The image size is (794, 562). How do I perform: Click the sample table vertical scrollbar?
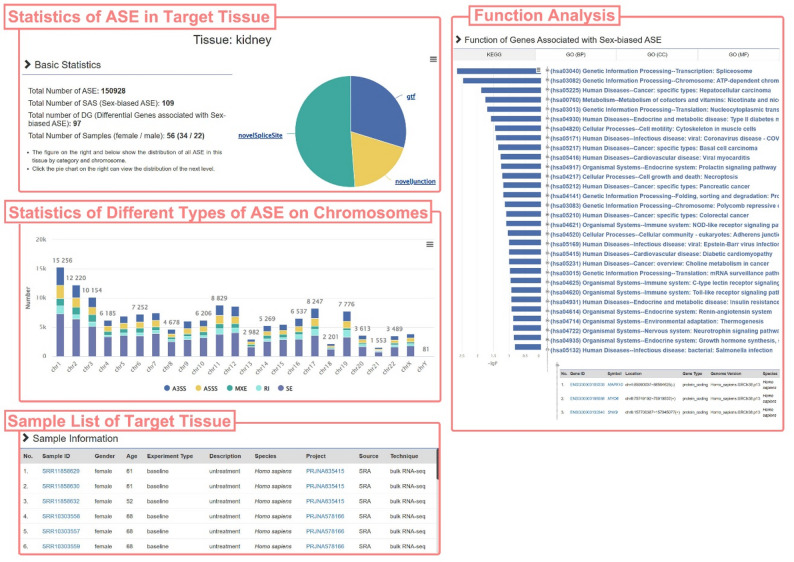pyautogui.click(x=438, y=466)
